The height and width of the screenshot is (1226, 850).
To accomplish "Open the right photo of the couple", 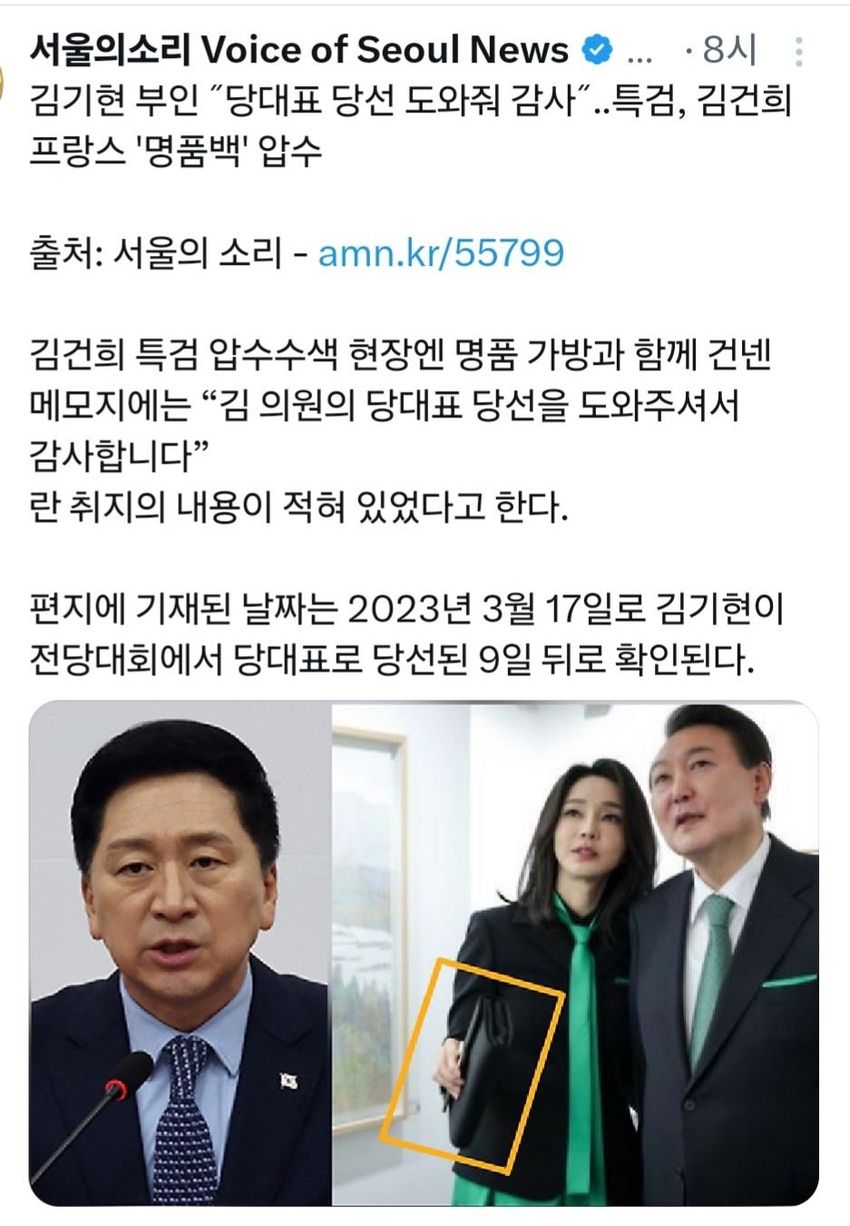I will click(x=576, y=954).
